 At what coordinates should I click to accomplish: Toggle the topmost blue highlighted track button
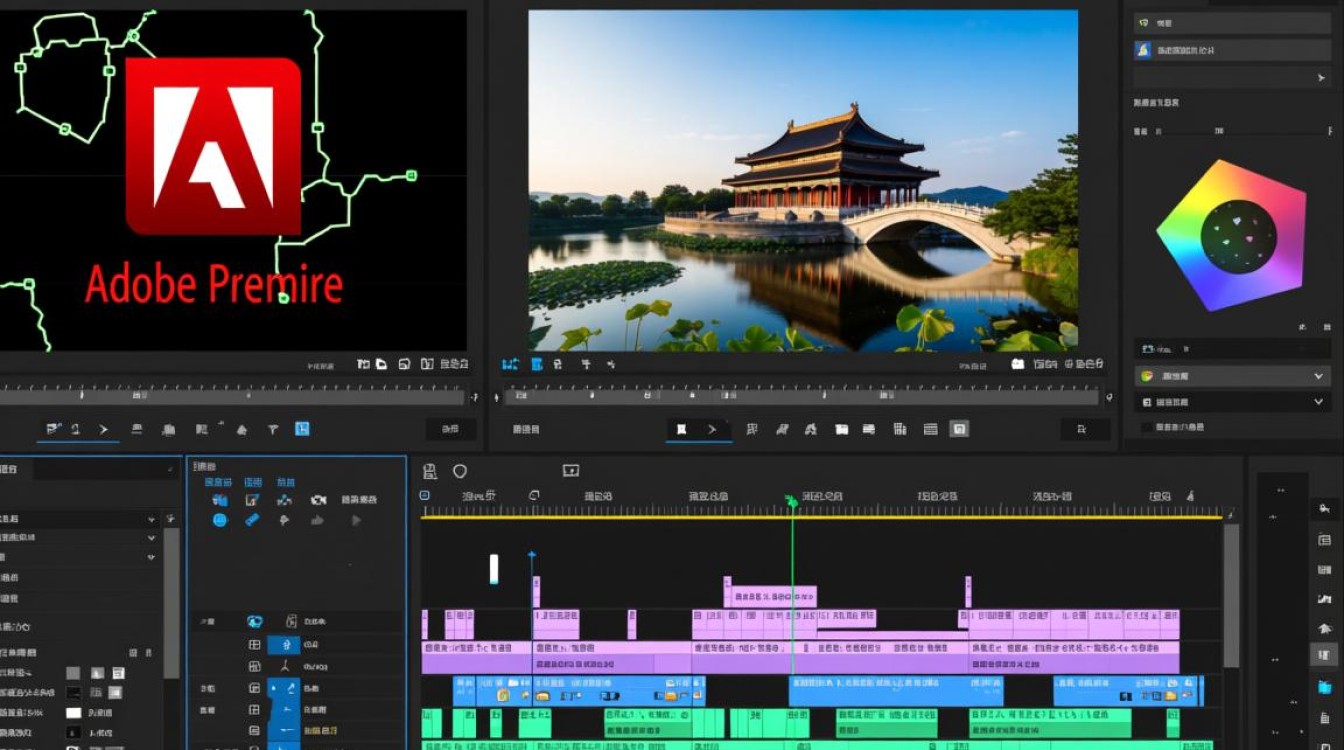284,645
